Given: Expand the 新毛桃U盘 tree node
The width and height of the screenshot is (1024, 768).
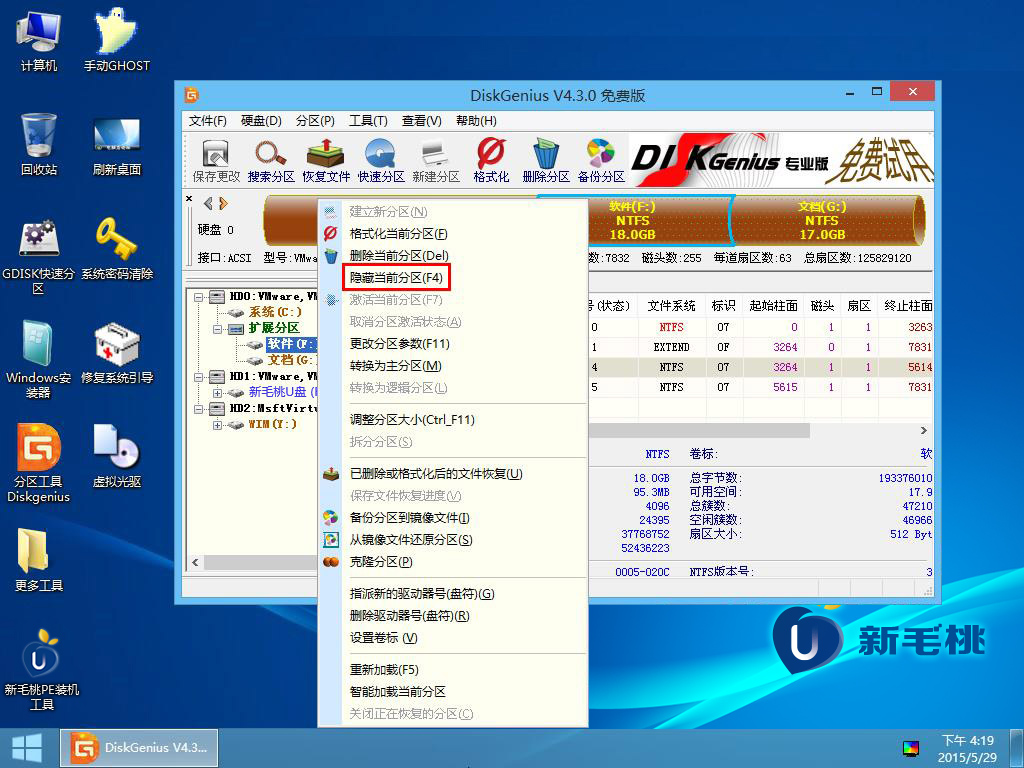Looking at the screenshot, I should tap(217, 392).
